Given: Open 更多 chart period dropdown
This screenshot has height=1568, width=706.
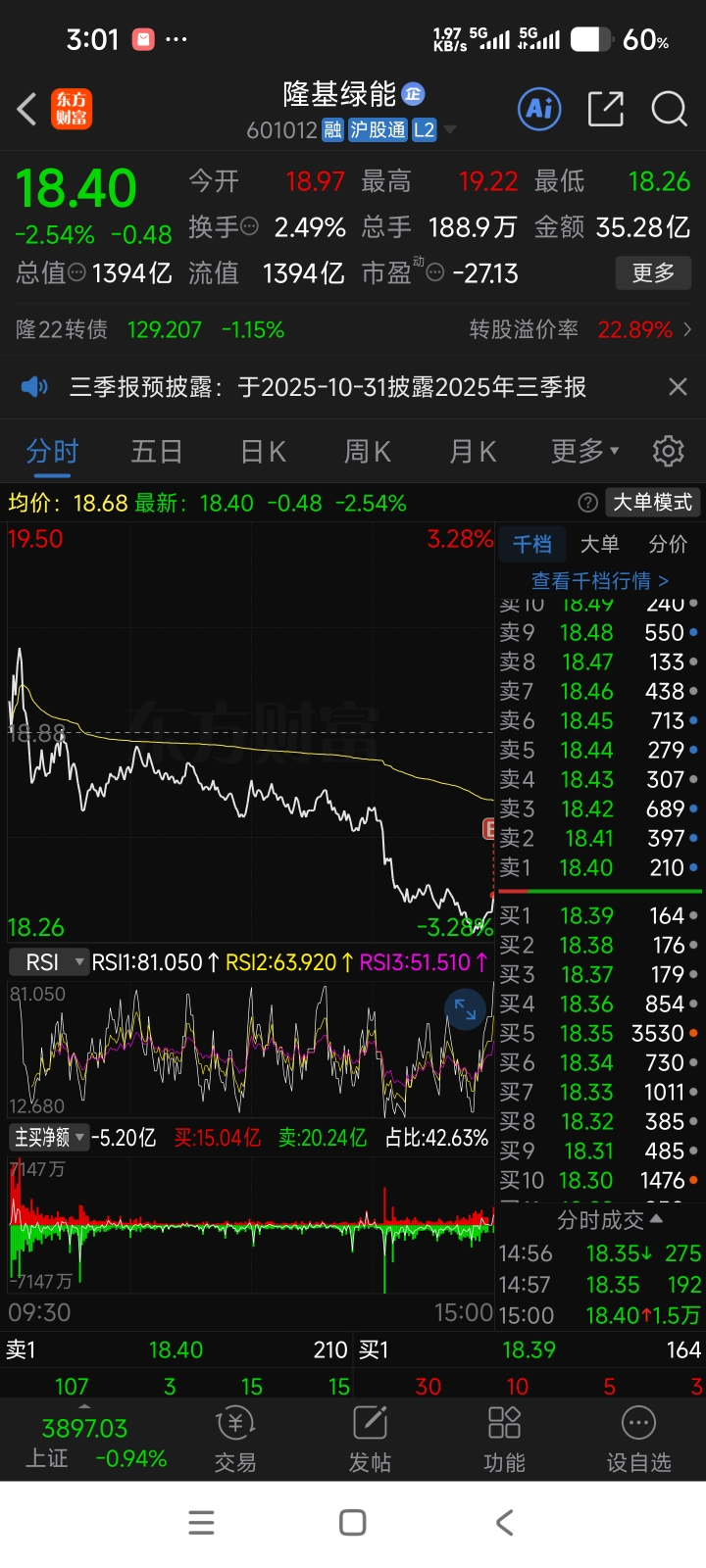Looking at the screenshot, I should coord(585,451).
